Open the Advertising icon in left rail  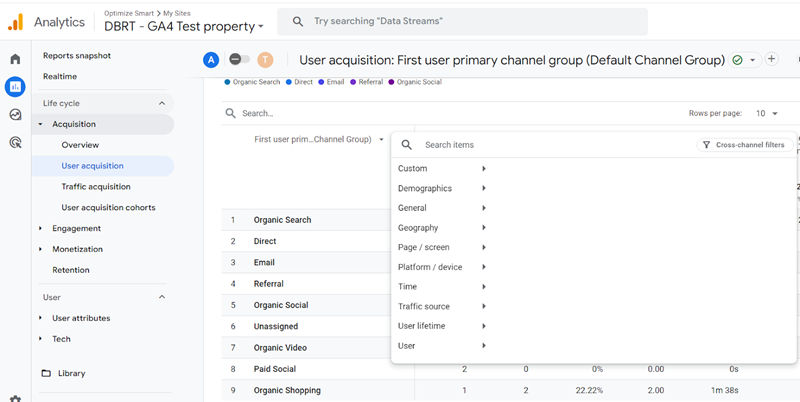click(15, 143)
